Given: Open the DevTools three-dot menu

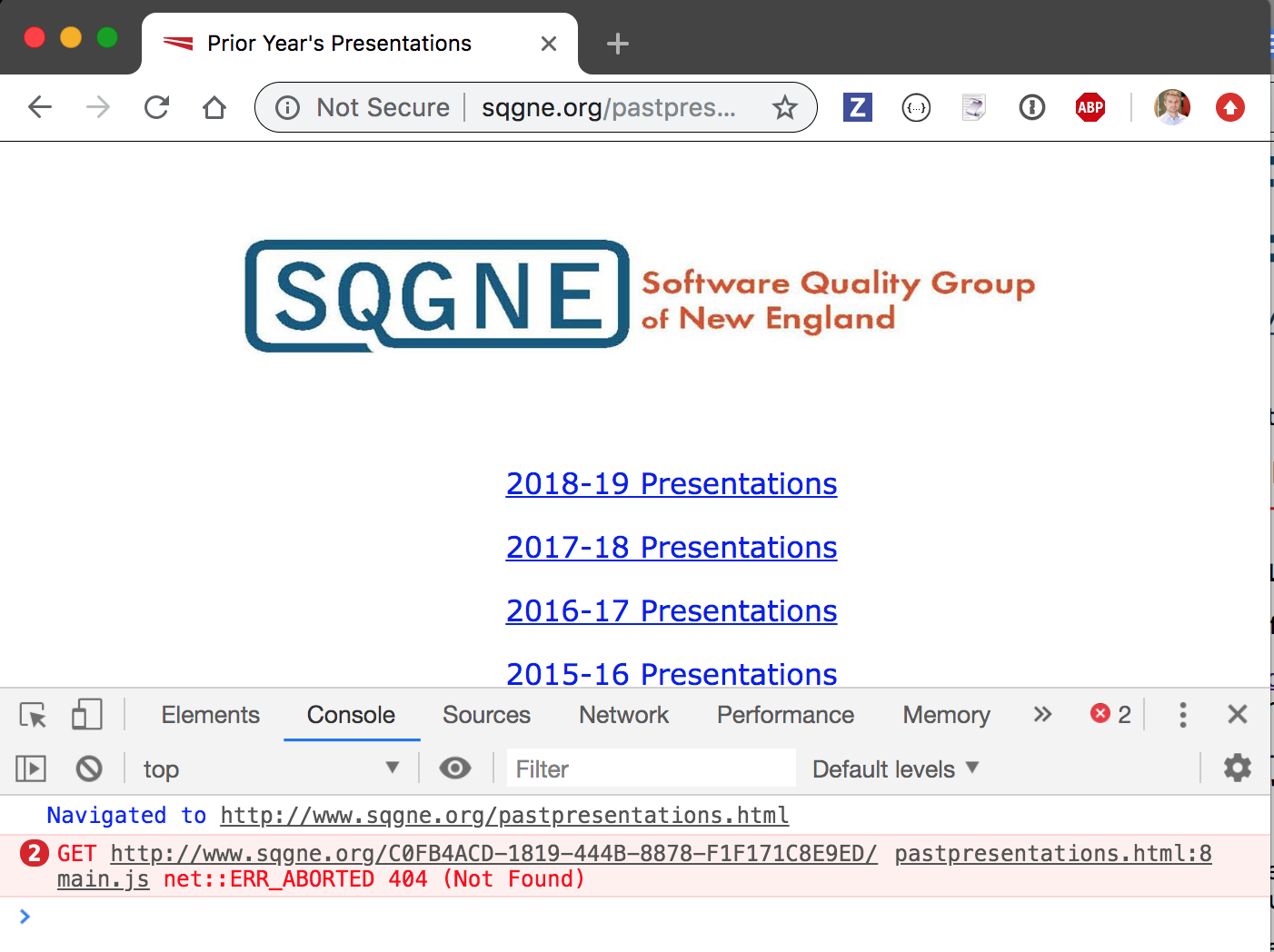Looking at the screenshot, I should 1182,715.
